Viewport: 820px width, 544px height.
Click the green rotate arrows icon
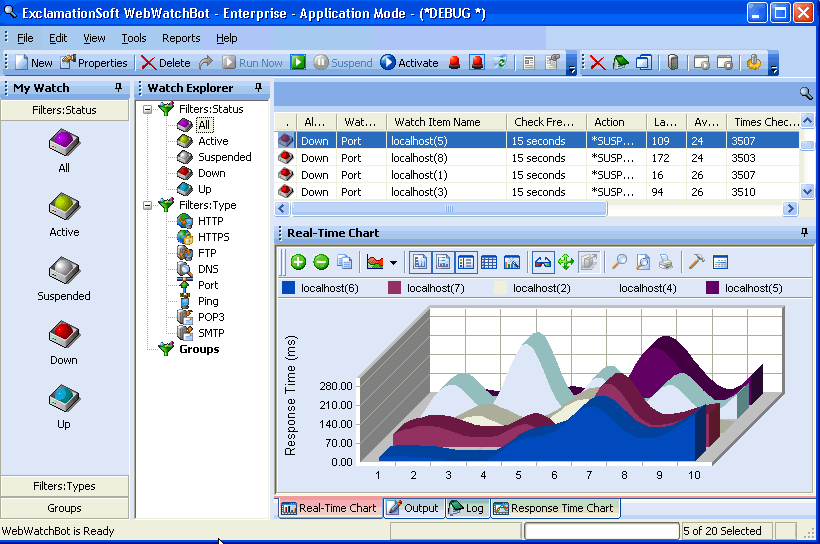pos(566,262)
